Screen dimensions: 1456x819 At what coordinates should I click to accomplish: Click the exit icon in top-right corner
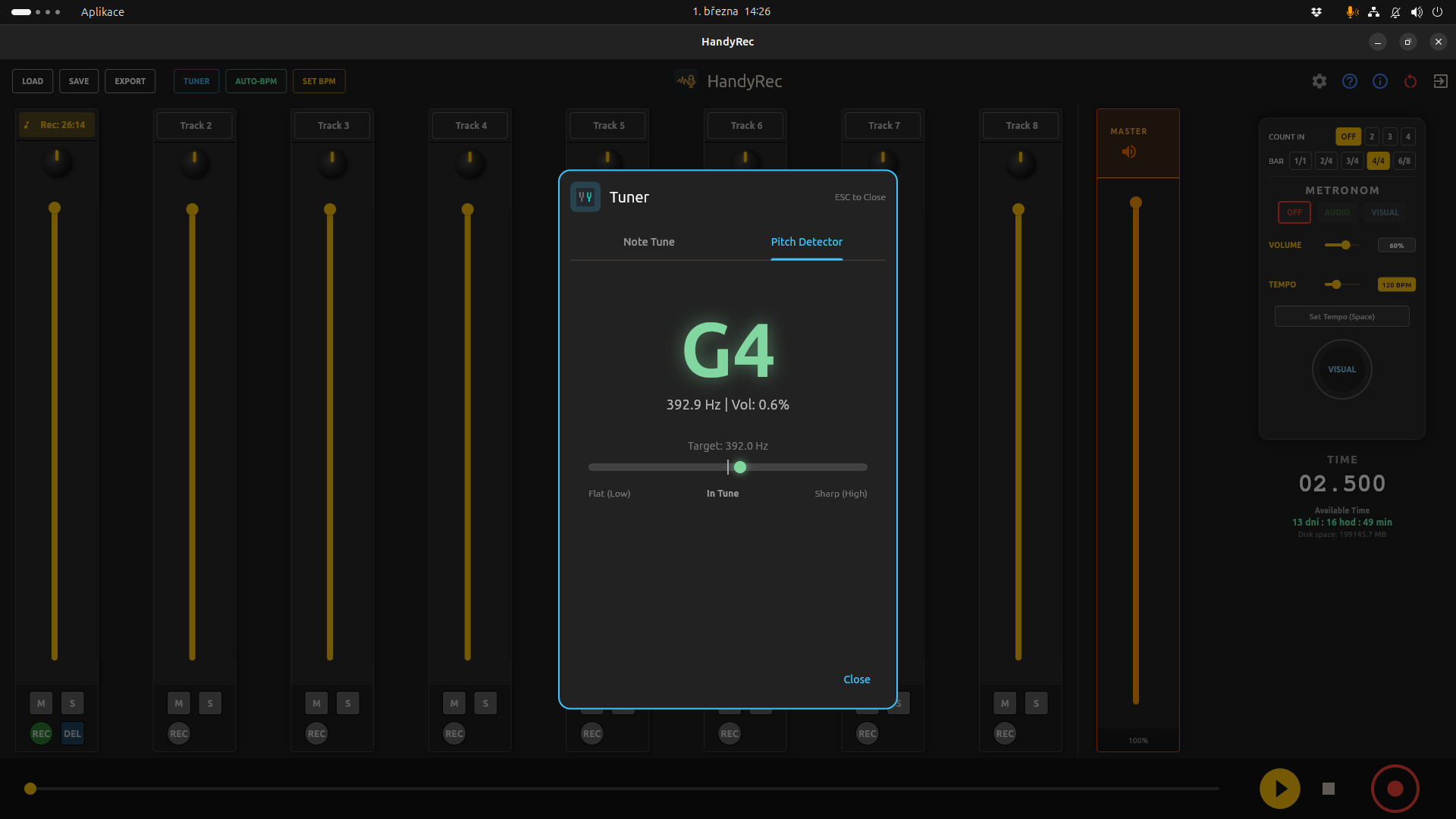[x=1441, y=81]
